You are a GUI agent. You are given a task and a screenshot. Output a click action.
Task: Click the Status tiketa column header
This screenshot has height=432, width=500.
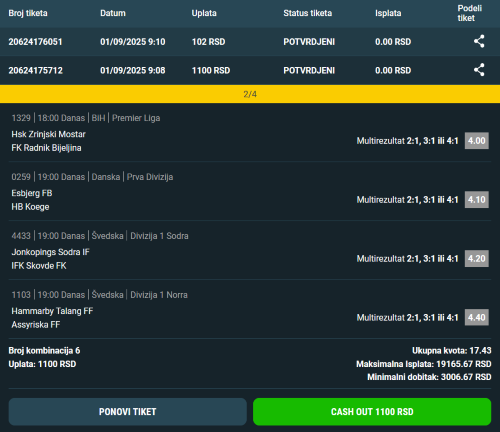click(x=308, y=13)
